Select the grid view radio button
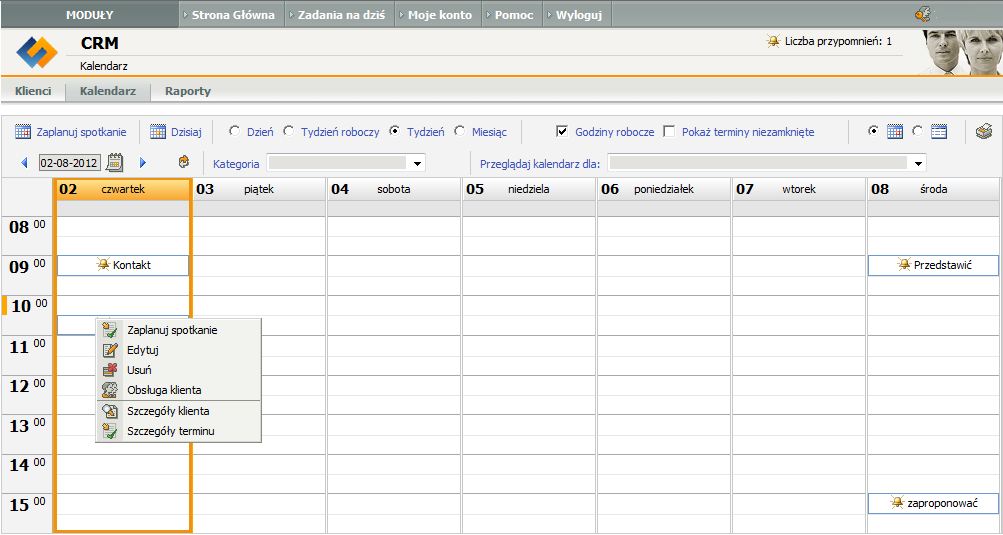Viewport: 1003px width, 535px height. tap(874, 131)
